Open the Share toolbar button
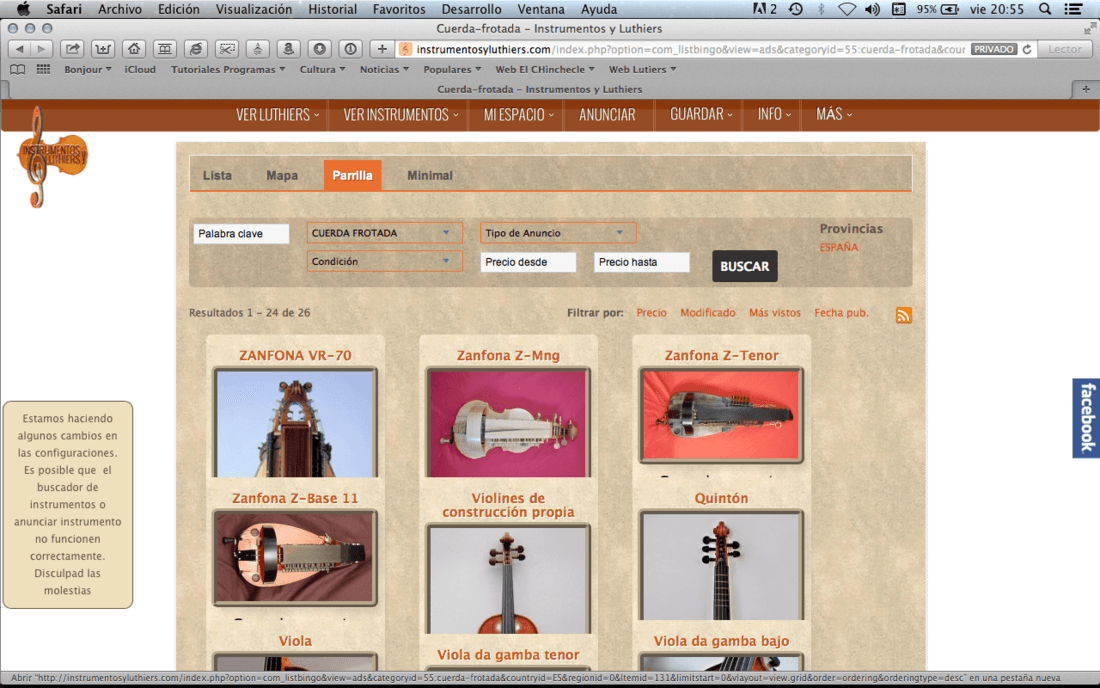 pos(72,49)
